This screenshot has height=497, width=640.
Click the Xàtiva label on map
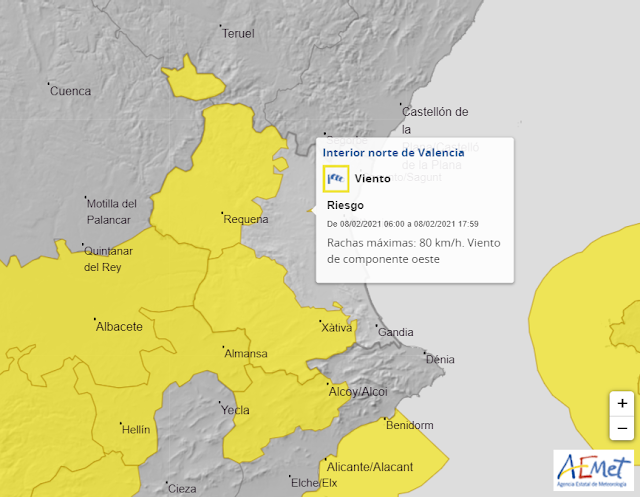tap(336, 328)
